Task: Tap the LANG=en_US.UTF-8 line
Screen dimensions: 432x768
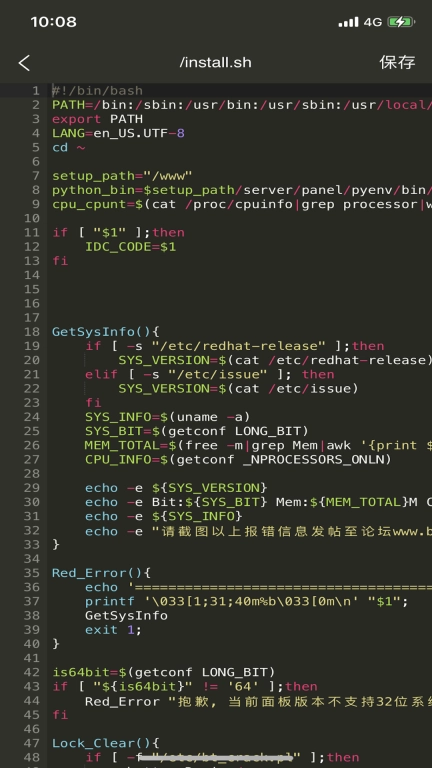Action: (x=118, y=133)
